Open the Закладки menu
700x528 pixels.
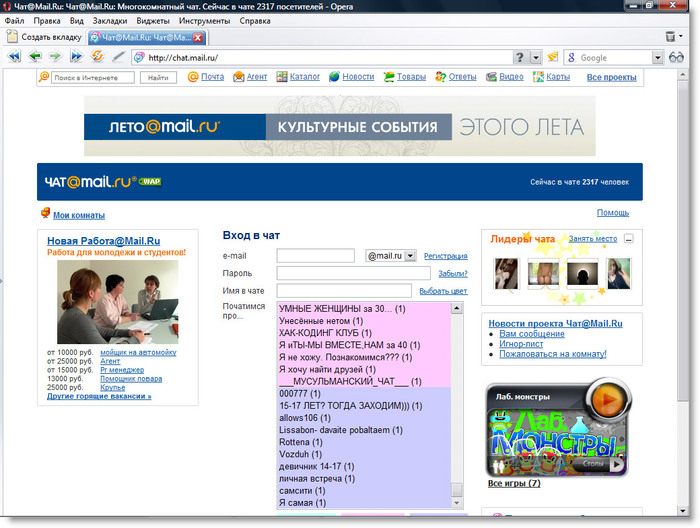[109, 20]
